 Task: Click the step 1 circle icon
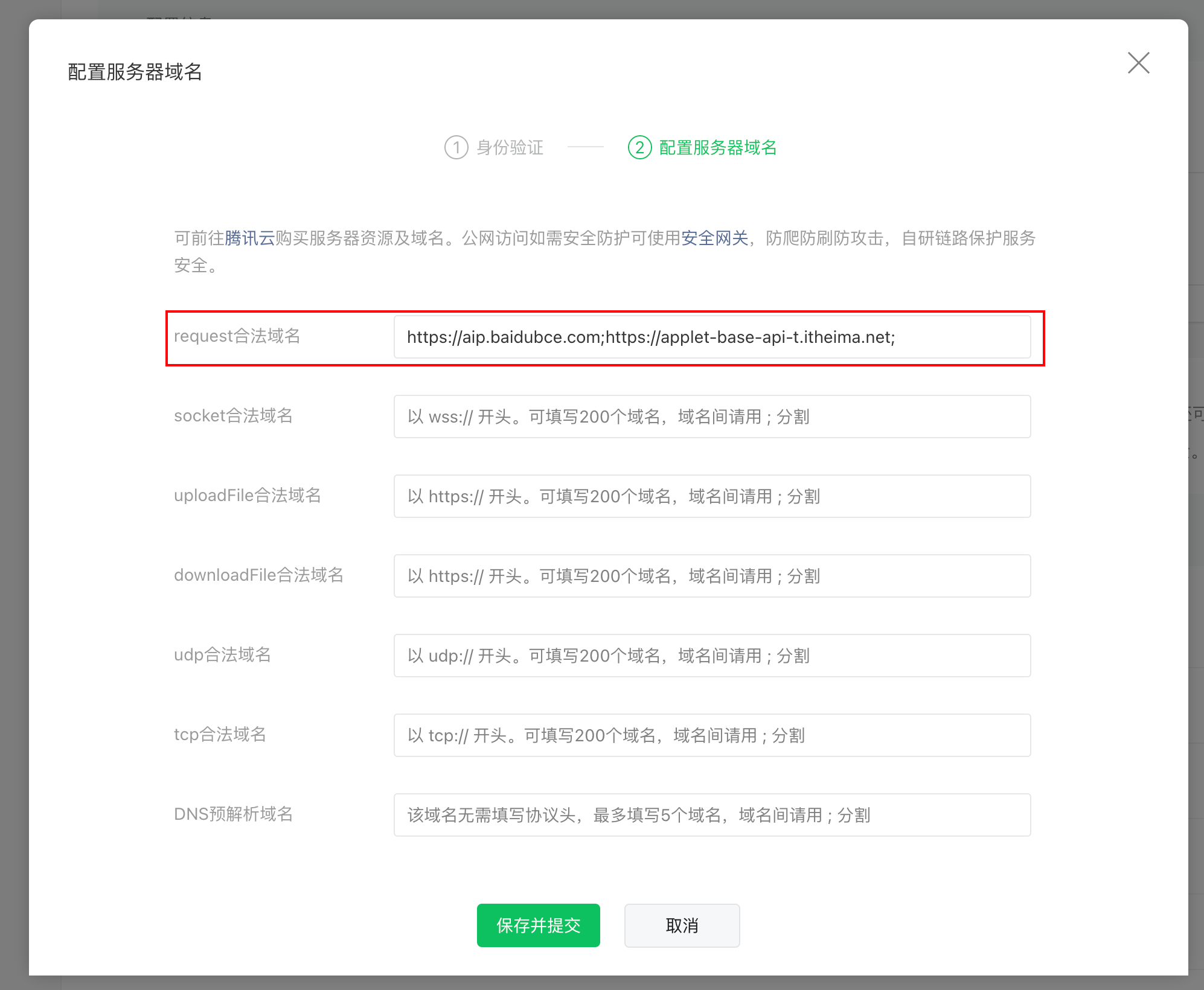(456, 147)
